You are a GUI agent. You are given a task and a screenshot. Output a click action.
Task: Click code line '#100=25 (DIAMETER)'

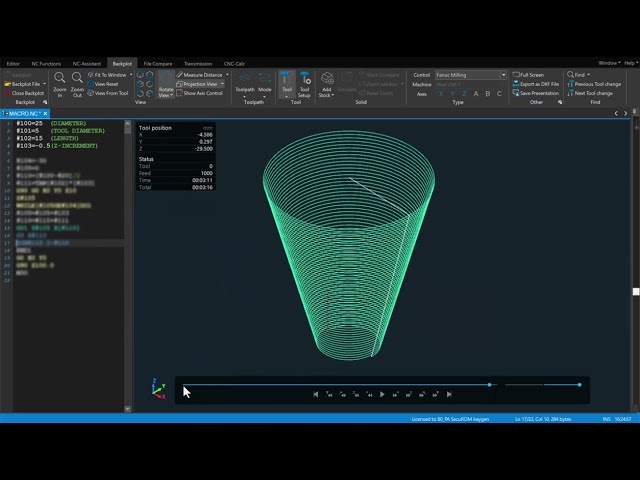point(51,123)
